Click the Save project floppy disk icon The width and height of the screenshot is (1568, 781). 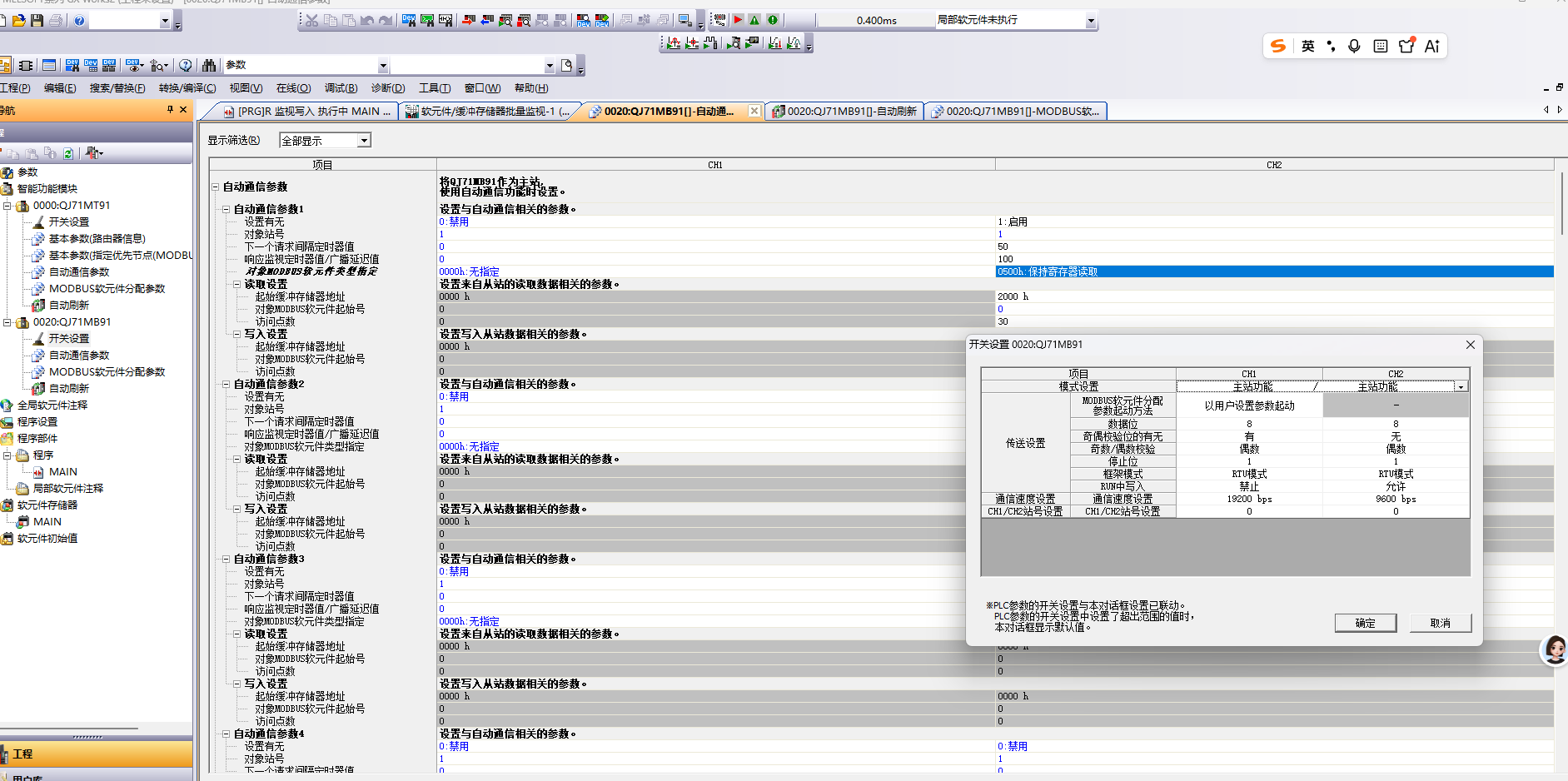[x=37, y=20]
